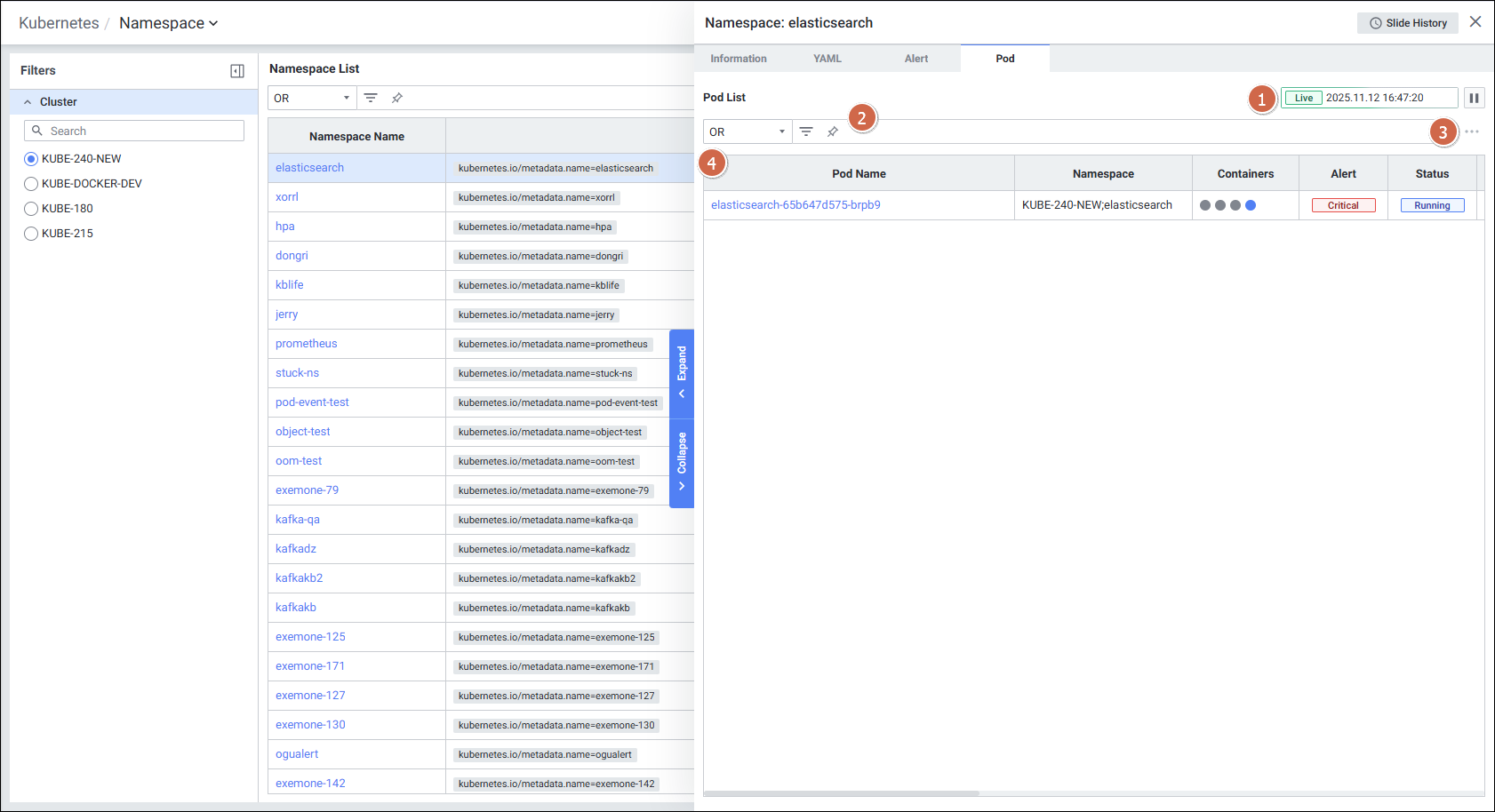Viewport: 1495px width, 812px height.
Task: Click the pin icon in Namespace List toolbar
Action: (x=397, y=98)
